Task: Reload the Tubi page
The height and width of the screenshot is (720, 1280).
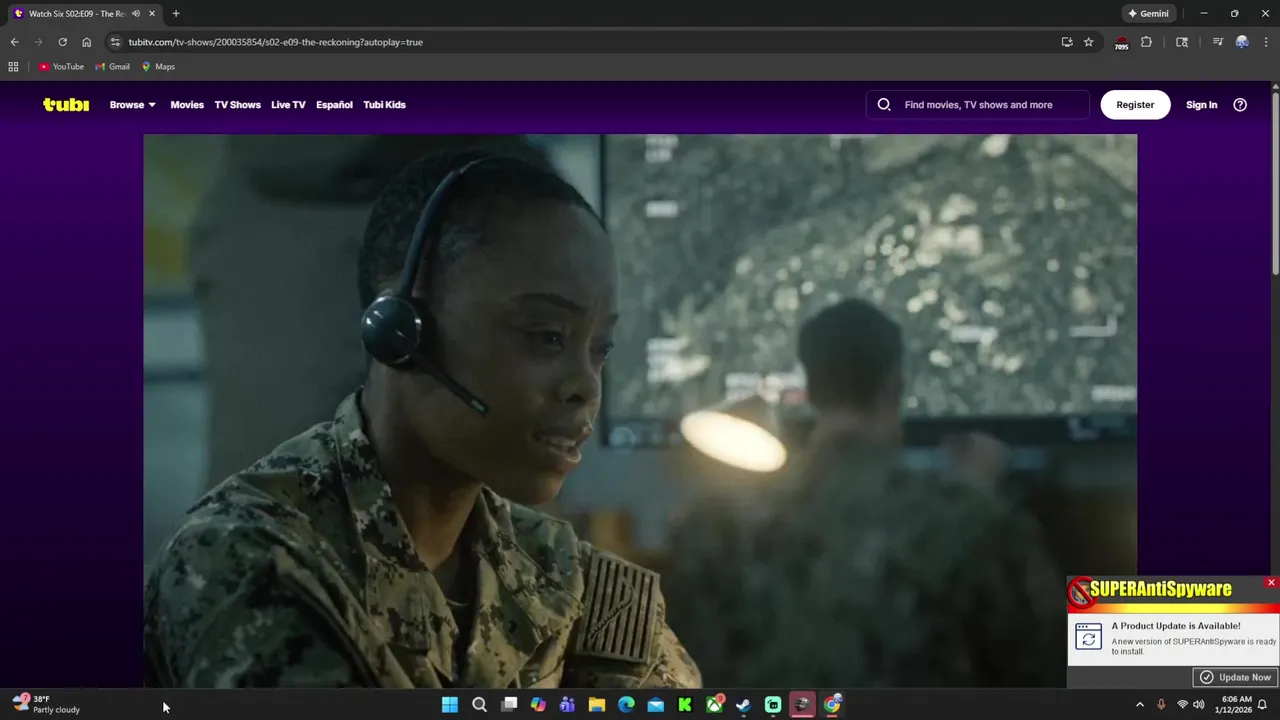Action: [62, 42]
